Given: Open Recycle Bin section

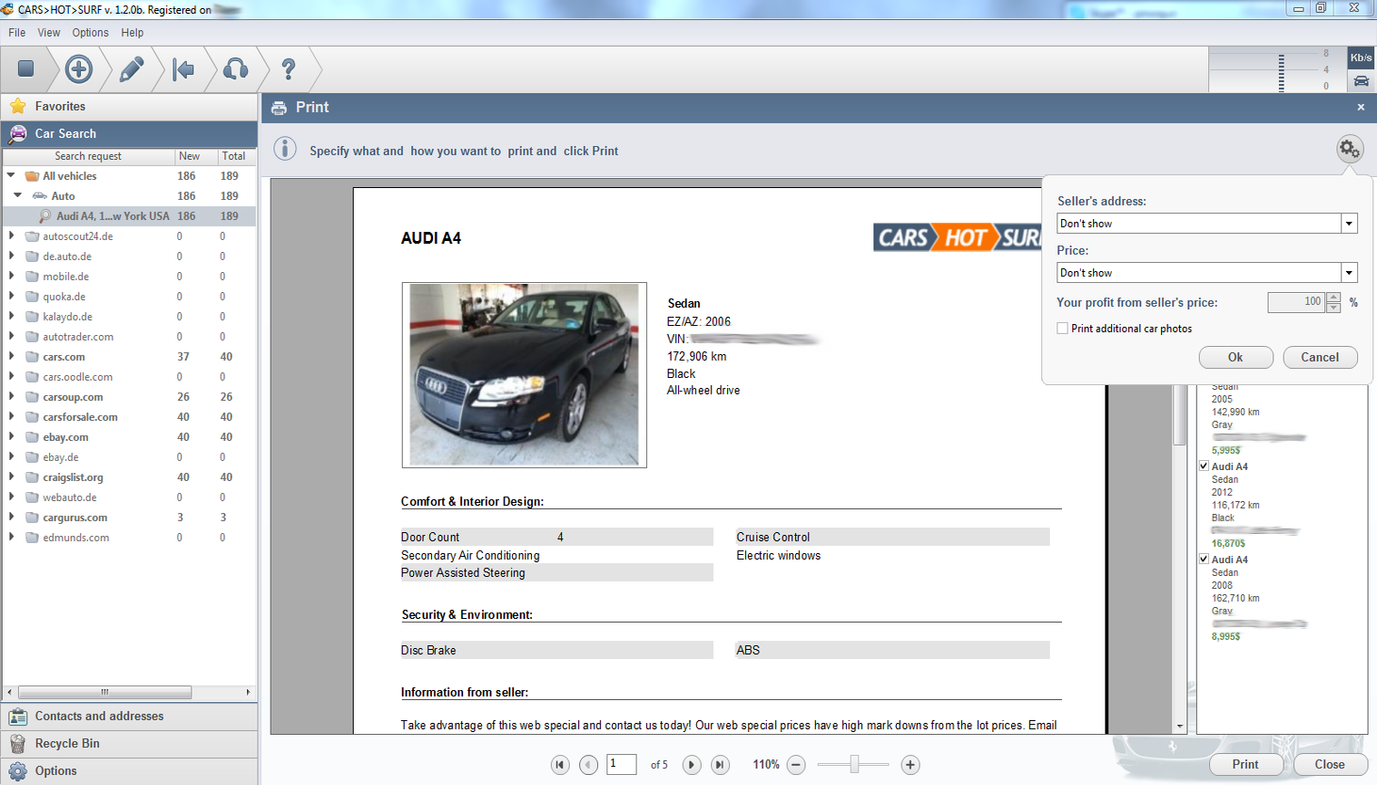Looking at the screenshot, I should 129,744.
